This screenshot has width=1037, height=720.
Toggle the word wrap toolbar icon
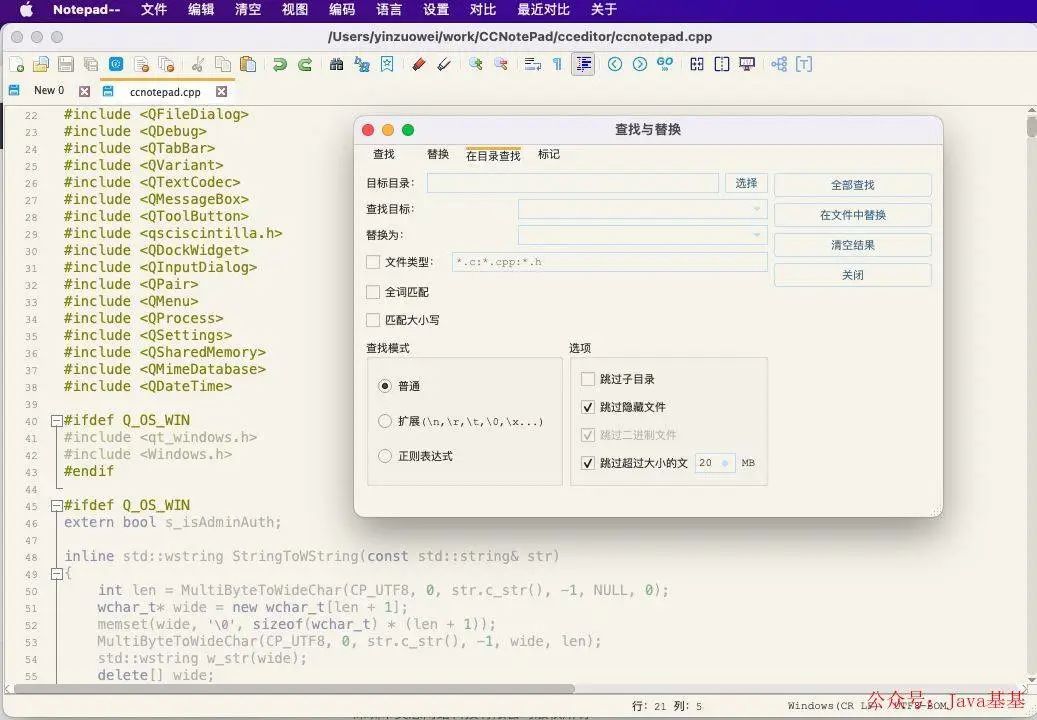(532, 64)
